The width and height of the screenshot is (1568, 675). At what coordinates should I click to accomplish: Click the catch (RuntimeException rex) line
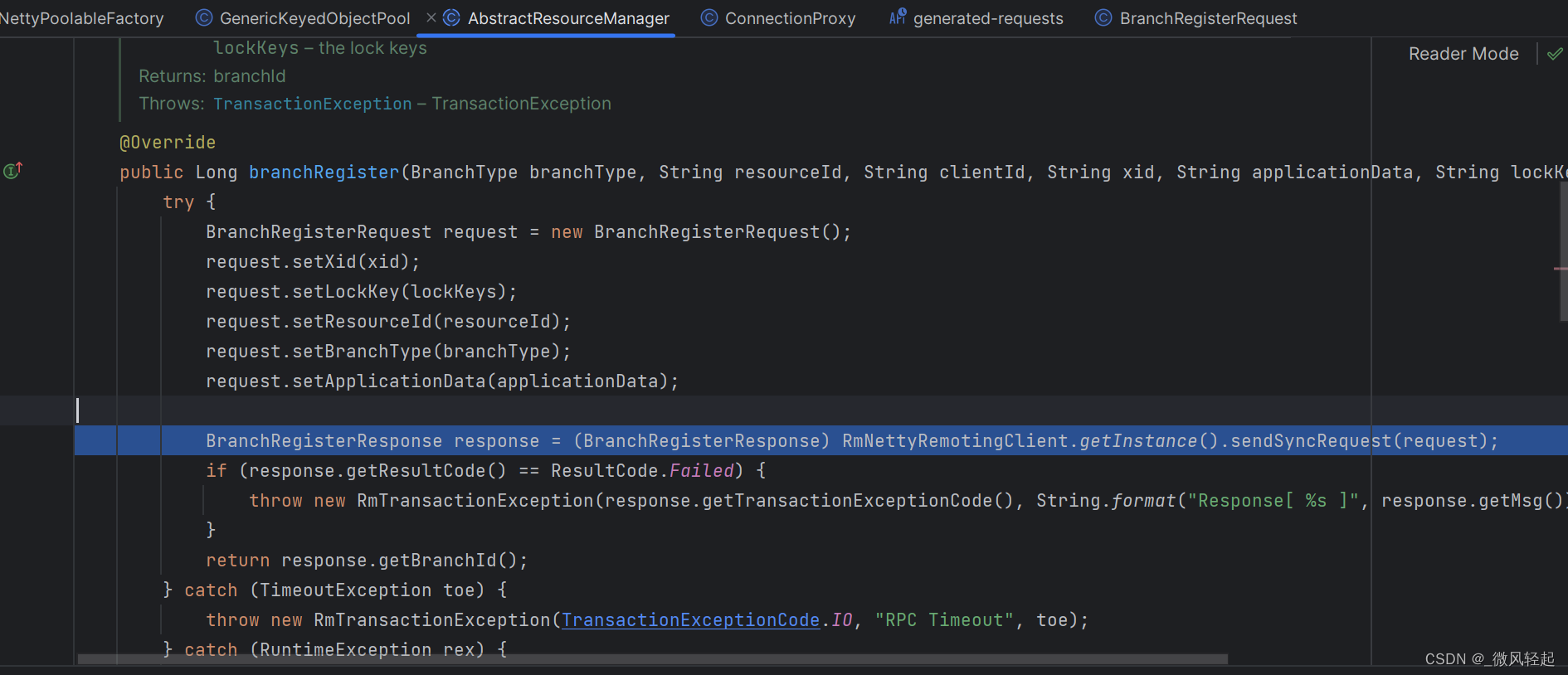(x=335, y=649)
